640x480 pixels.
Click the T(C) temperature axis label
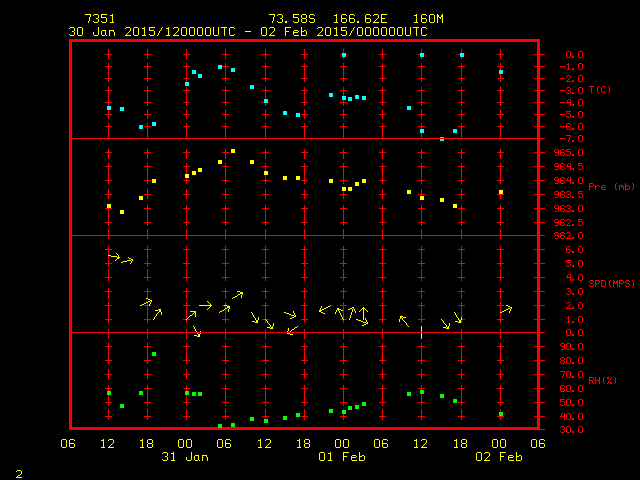coord(600,90)
